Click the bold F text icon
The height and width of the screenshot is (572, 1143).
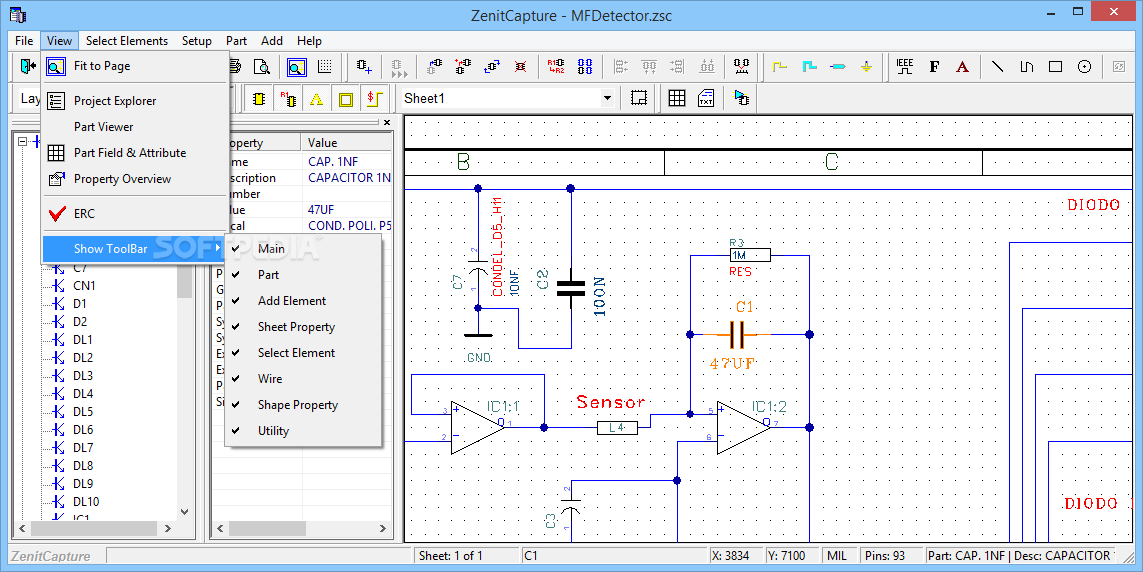pyautogui.click(x=934, y=67)
